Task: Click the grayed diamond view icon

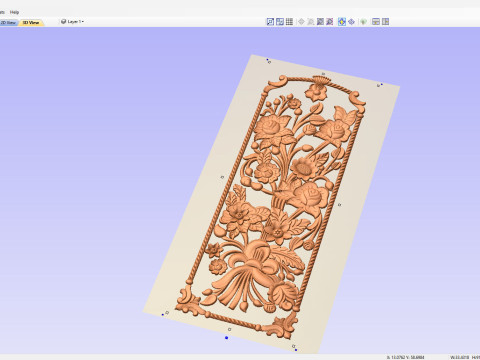Action: click(301, 22)
